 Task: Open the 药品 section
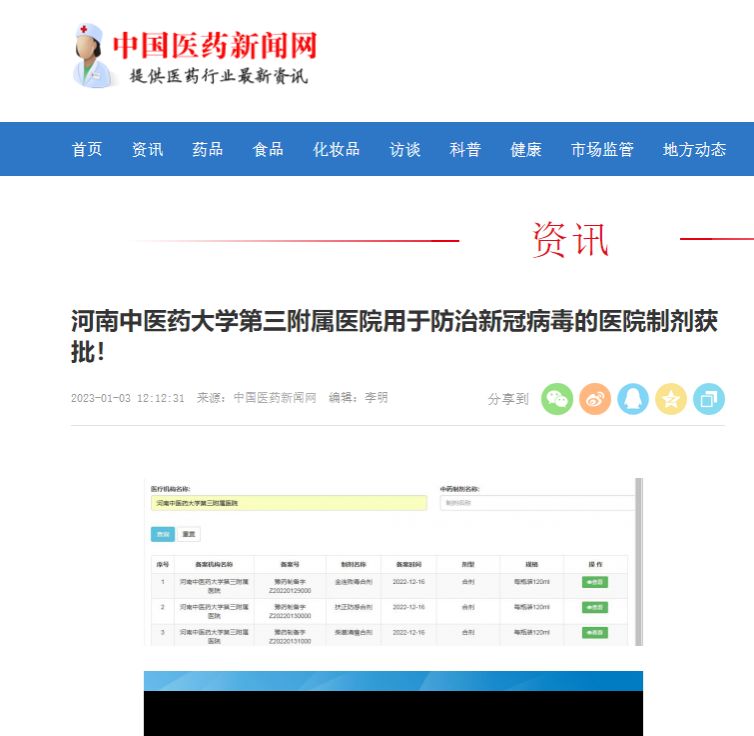[207, 149]
